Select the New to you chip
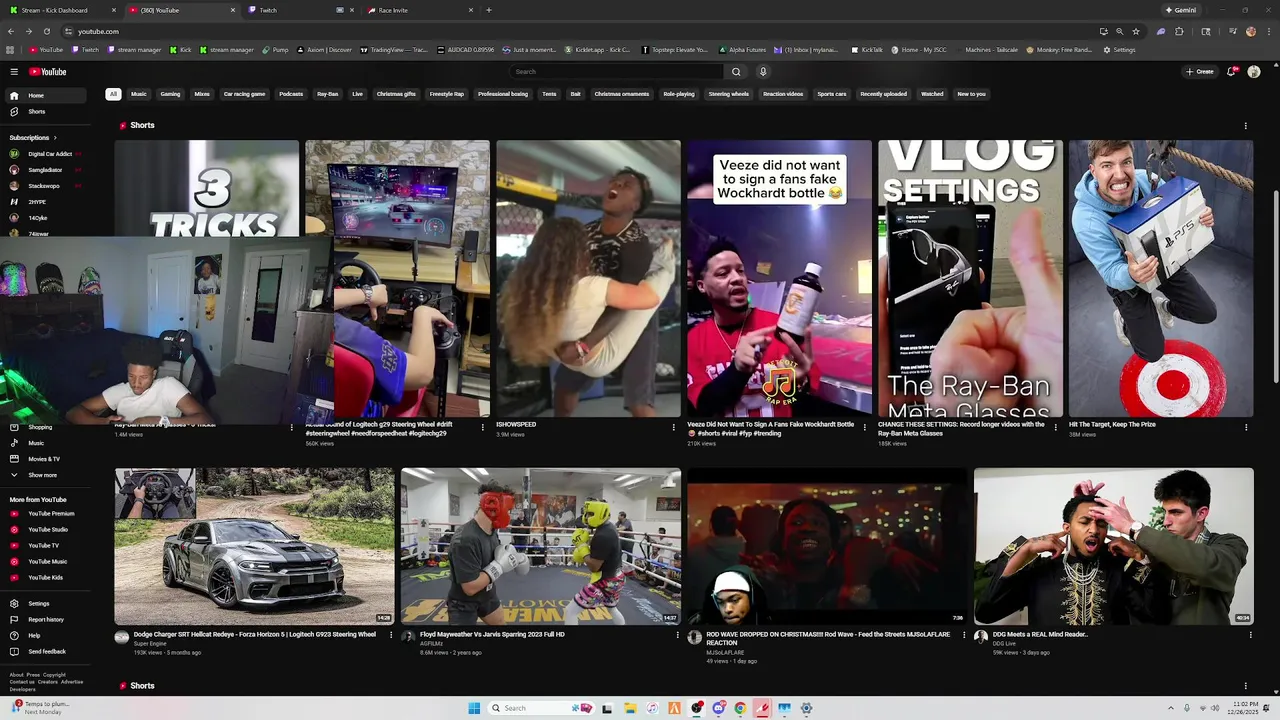Image resolution: width=1280 pixels, height=720 pixels. click(972, 94)
